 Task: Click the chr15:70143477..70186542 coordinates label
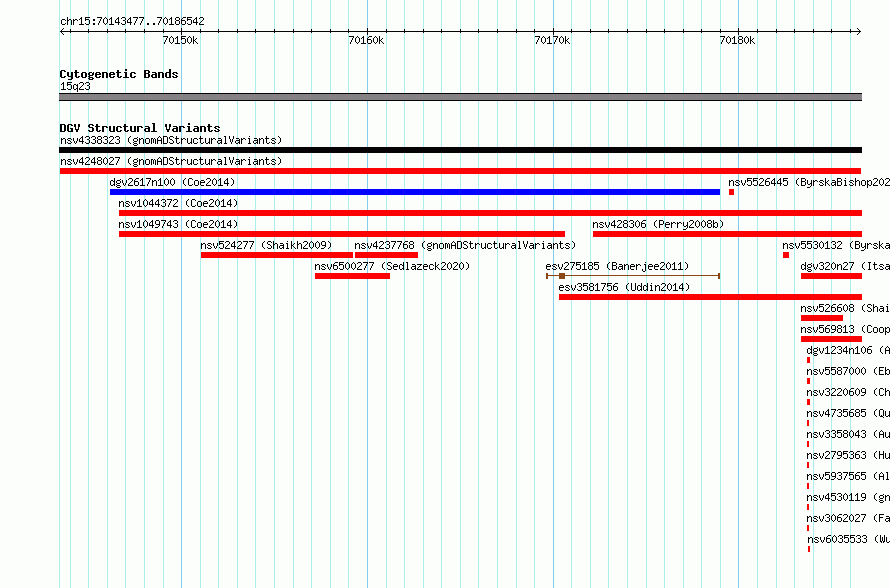tap(132, 21)
